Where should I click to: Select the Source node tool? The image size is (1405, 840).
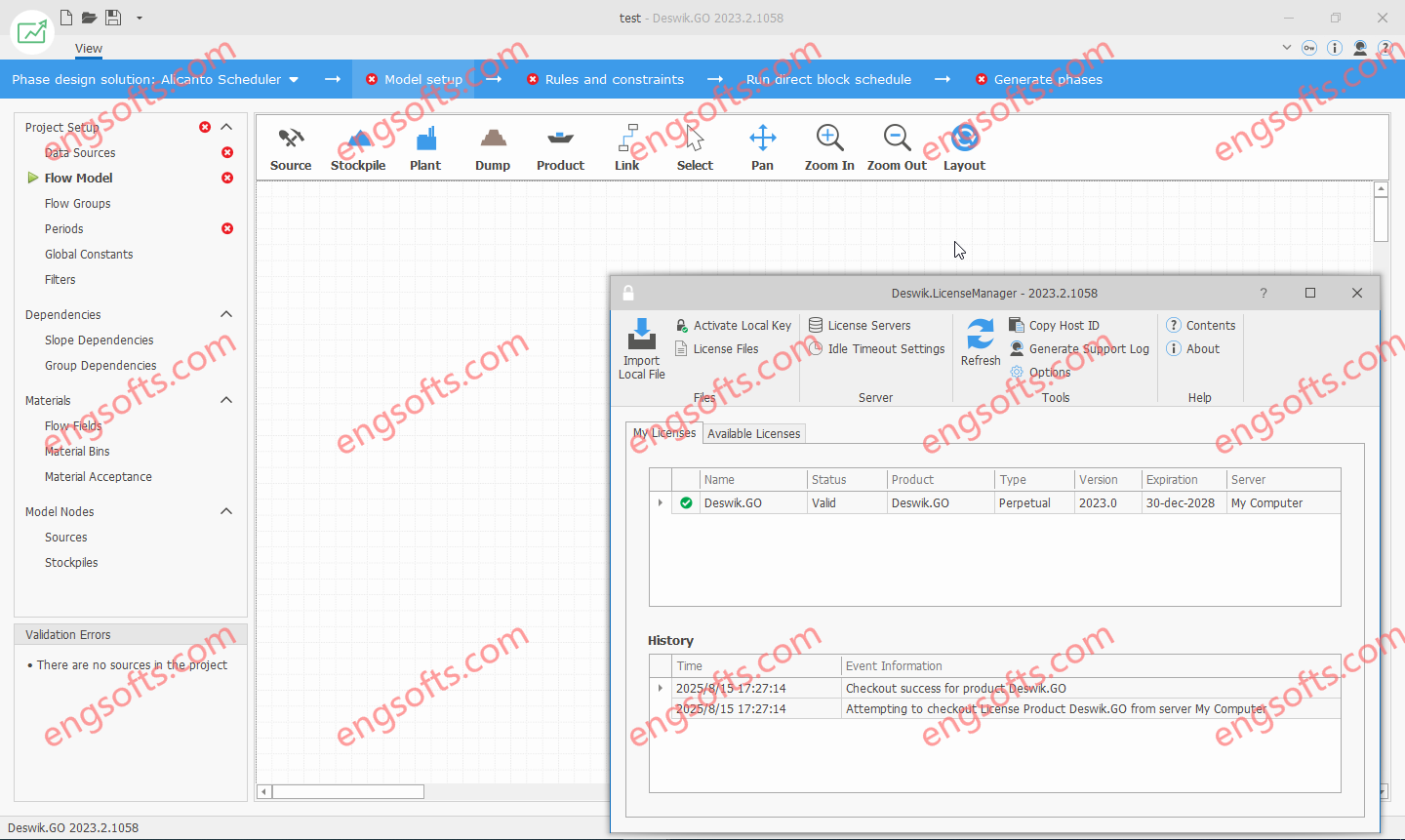click(x=291, y=148)
